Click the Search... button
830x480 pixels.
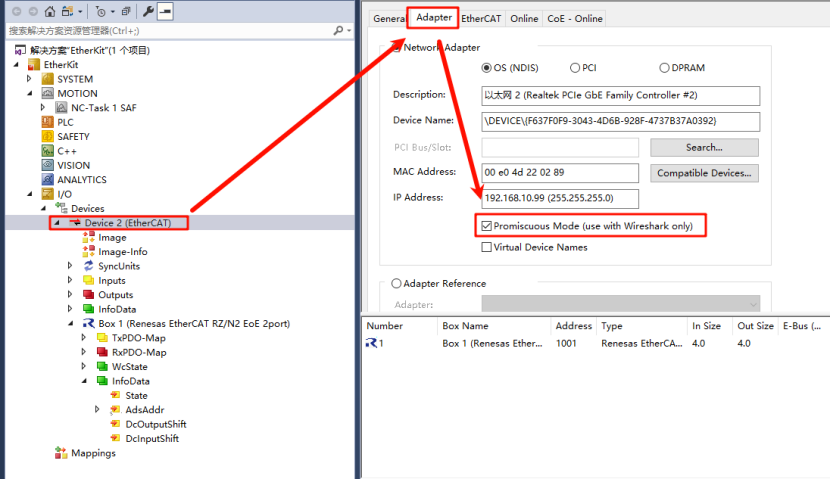[x=704, y=148]
